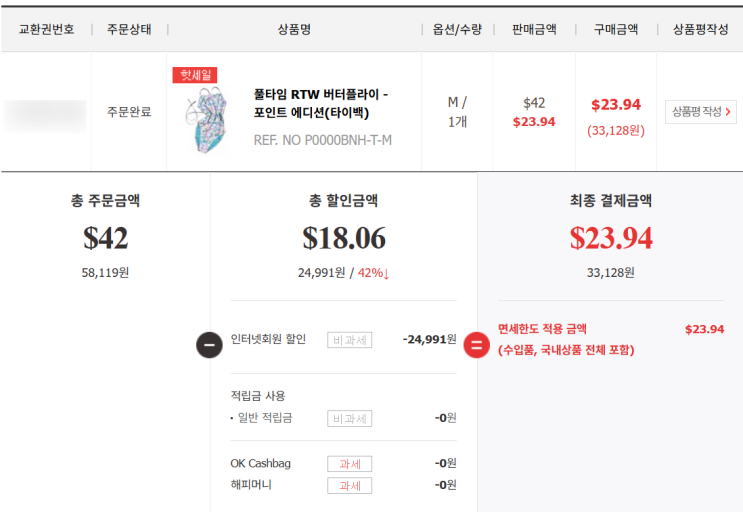Image resolution: width=743 pixels, height=512 pixels.
Task: Select the 주문상태 column header
Action: (x=129, y=29)
